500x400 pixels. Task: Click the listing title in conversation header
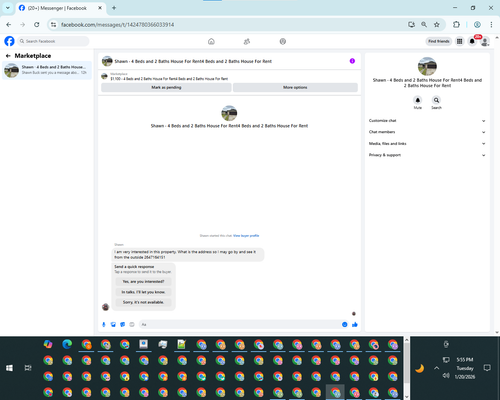tap(193, 61)
